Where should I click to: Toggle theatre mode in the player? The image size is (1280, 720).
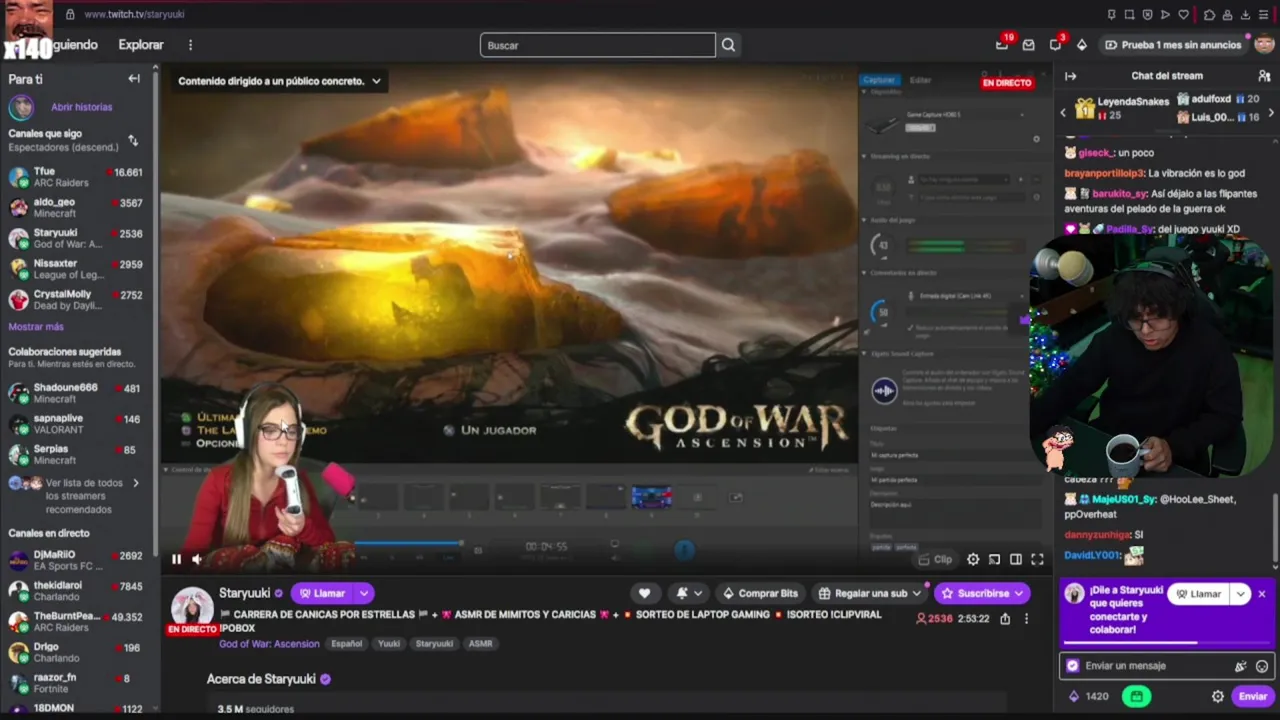pos(1015,560)
